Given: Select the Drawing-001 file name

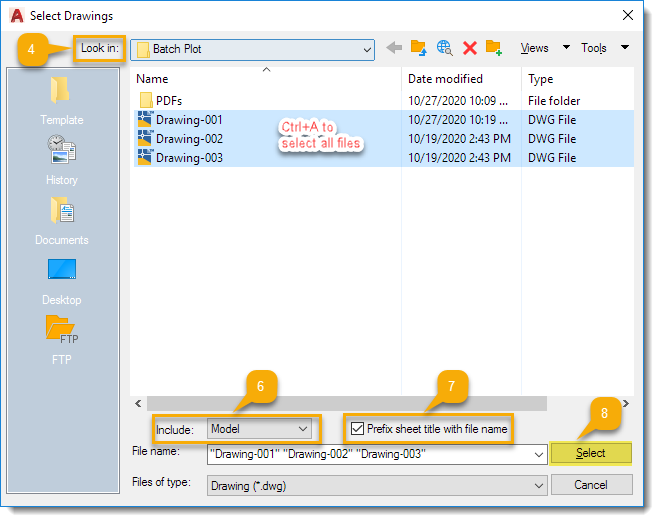Looking at the screenshot, I should click(189, 120).
